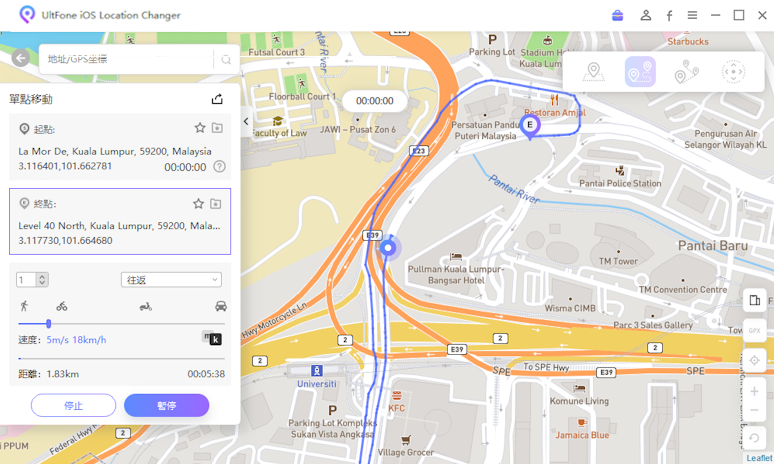Select the multi-spot route mode icon
The image size is (774, 464).
687,72
